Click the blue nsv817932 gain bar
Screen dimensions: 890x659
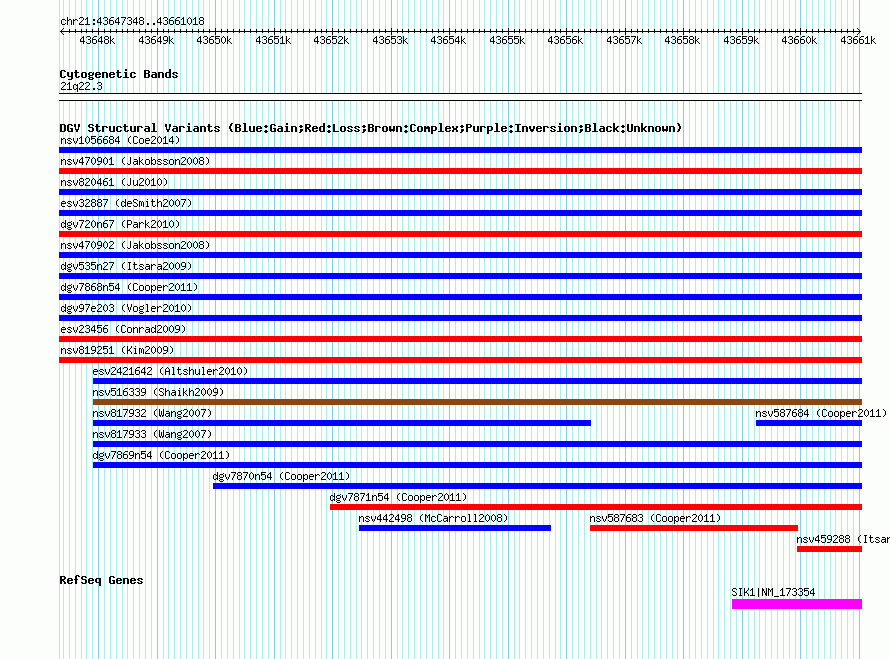(x=342, y=423)
